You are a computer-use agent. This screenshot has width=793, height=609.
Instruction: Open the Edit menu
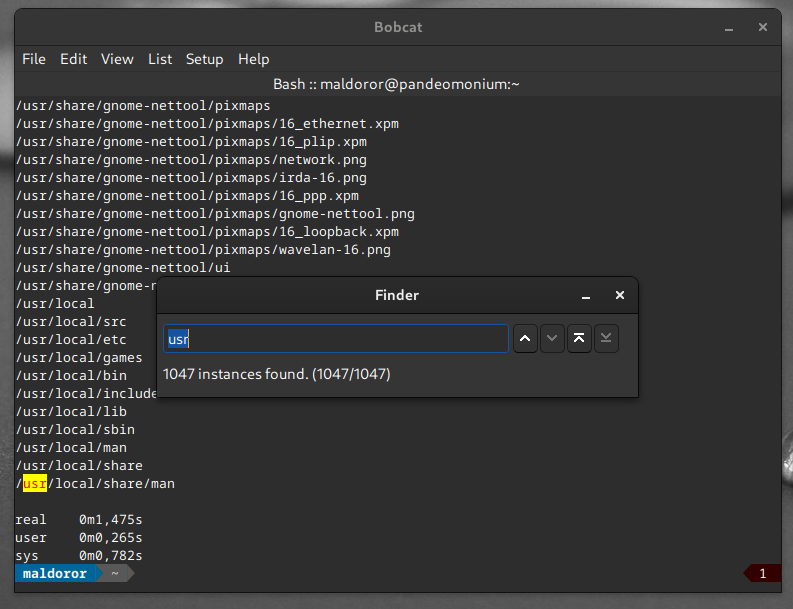tap(73, 59)
